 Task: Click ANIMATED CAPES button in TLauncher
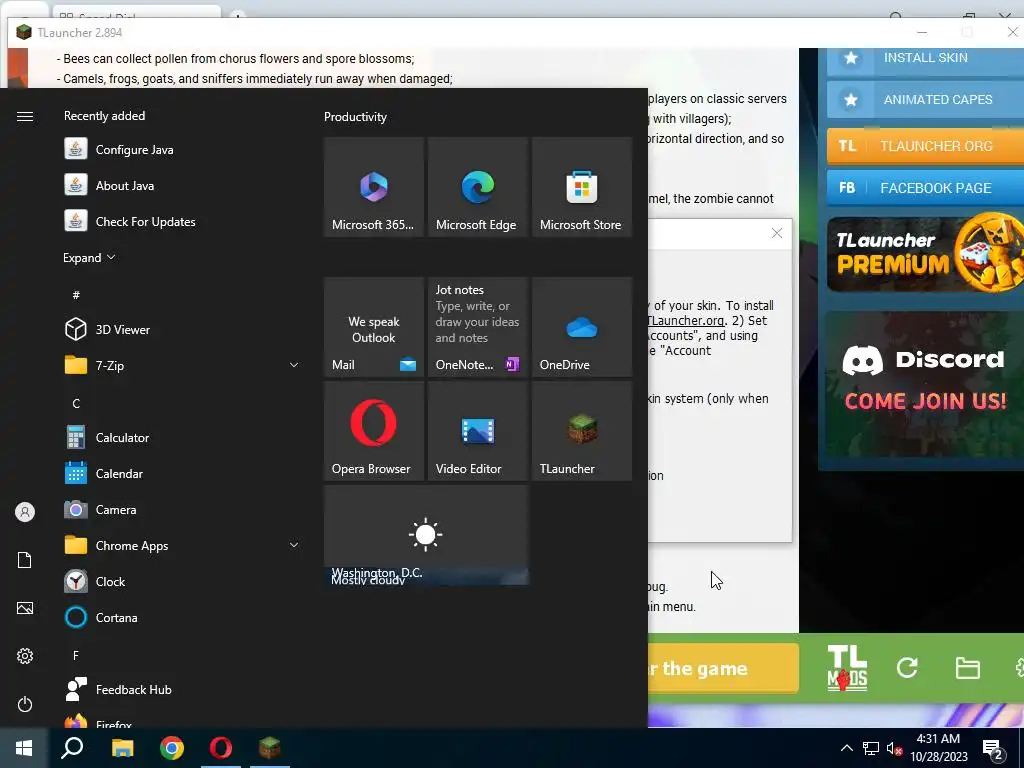click(x=925, y=100)
